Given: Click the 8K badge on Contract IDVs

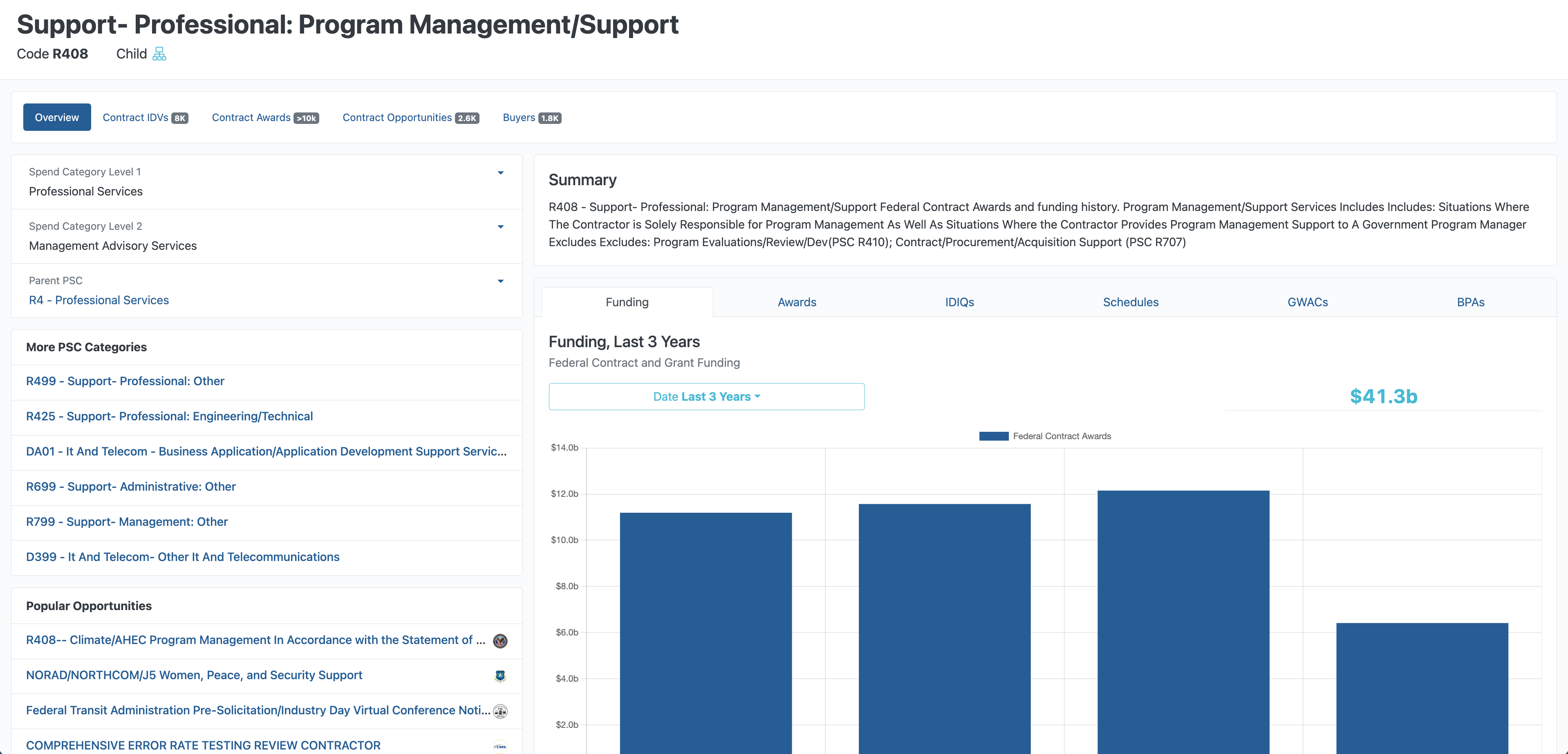Looking at the screenshot, I should click(179, 118).
